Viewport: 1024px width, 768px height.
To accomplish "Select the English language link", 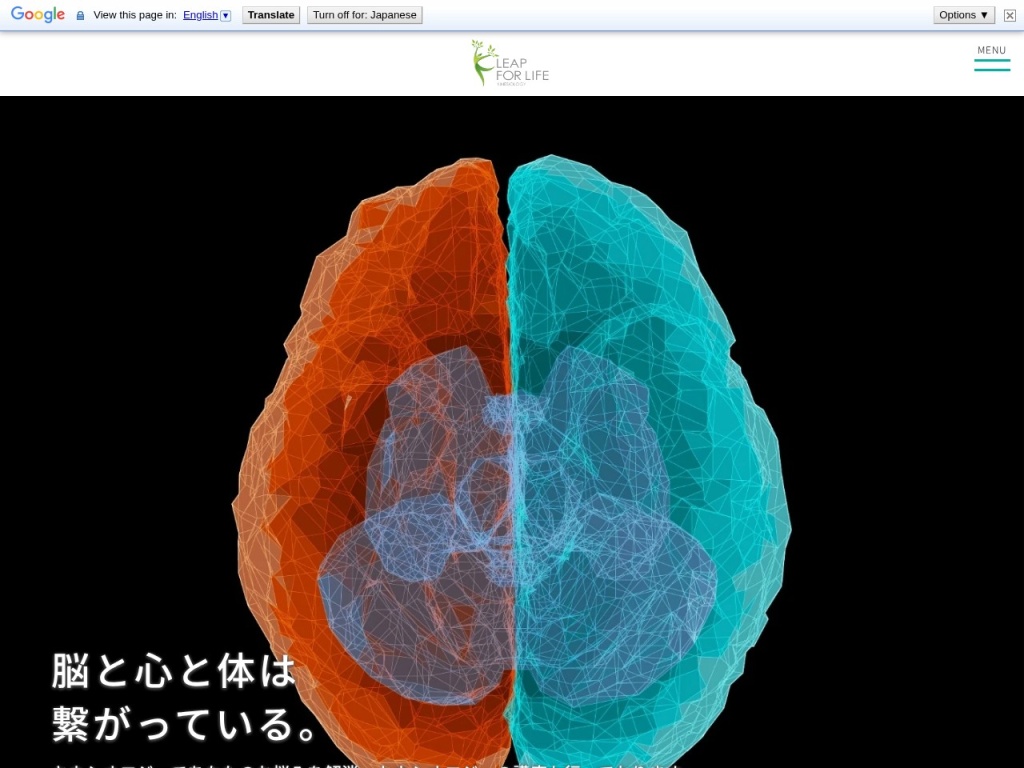I will pyautogui.click(x=200, y=16).
